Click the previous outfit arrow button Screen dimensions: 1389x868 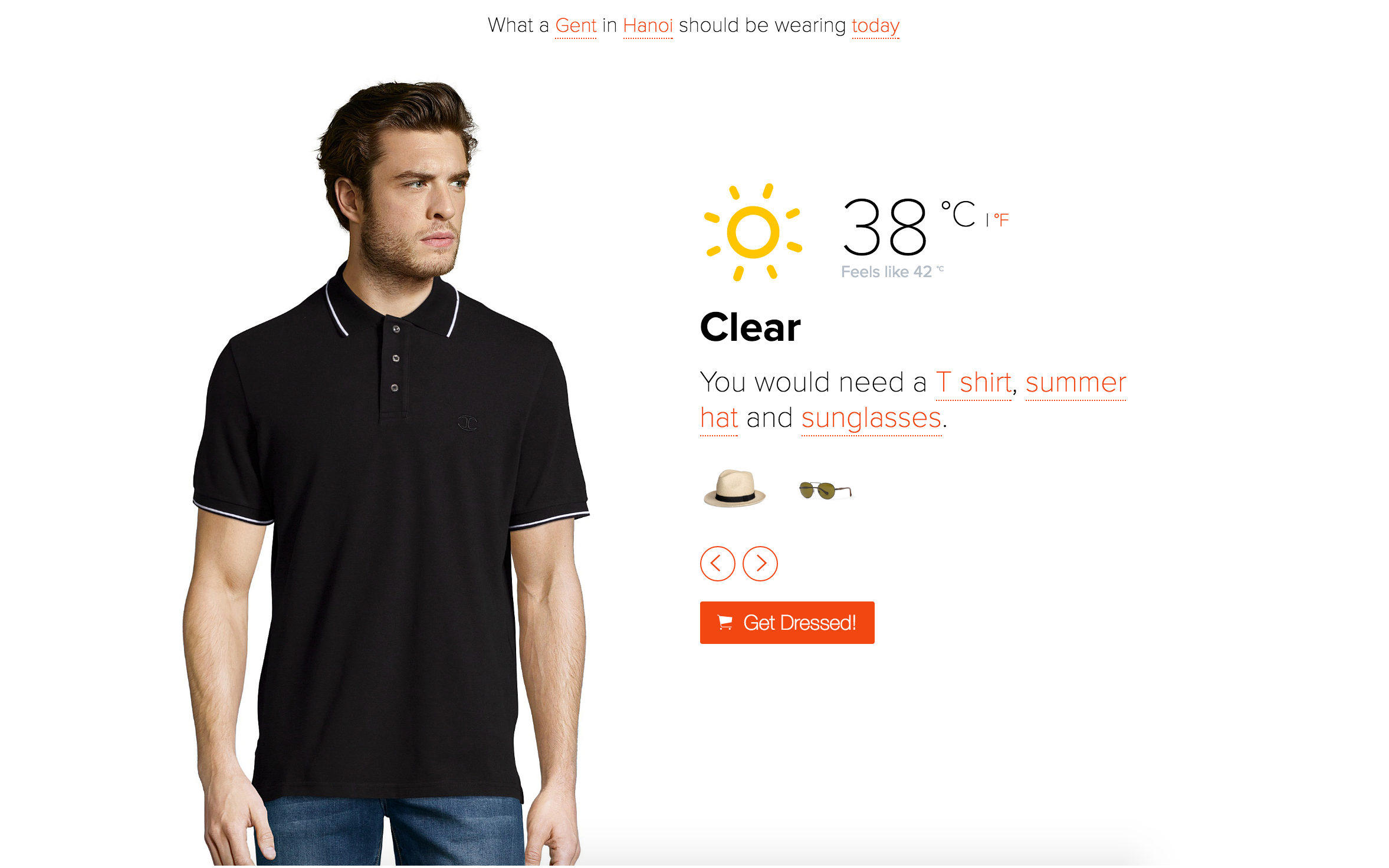[x=717, y=564]
